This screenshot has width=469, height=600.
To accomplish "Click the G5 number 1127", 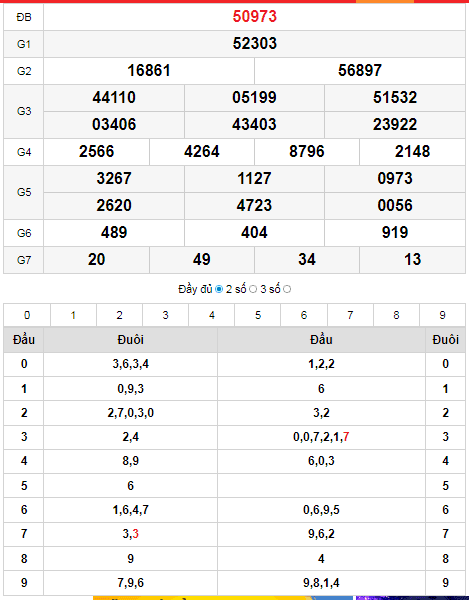I will tap(254, 179).
